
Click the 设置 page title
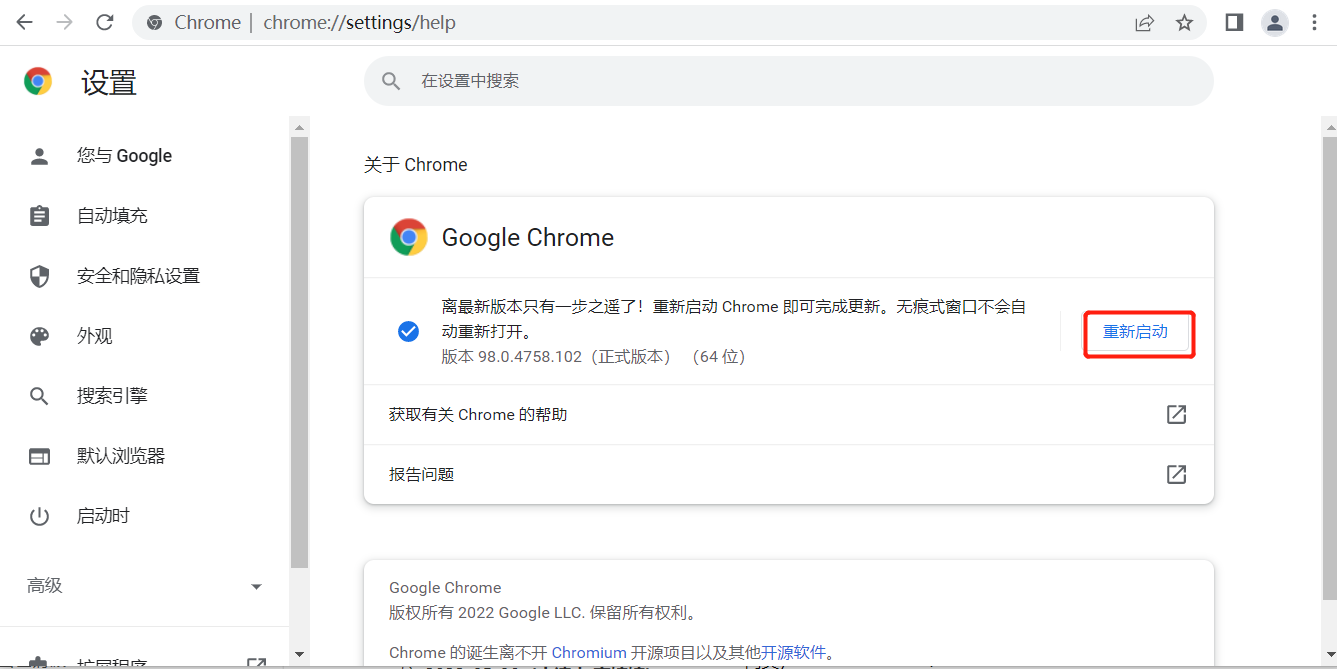point(108,82)
